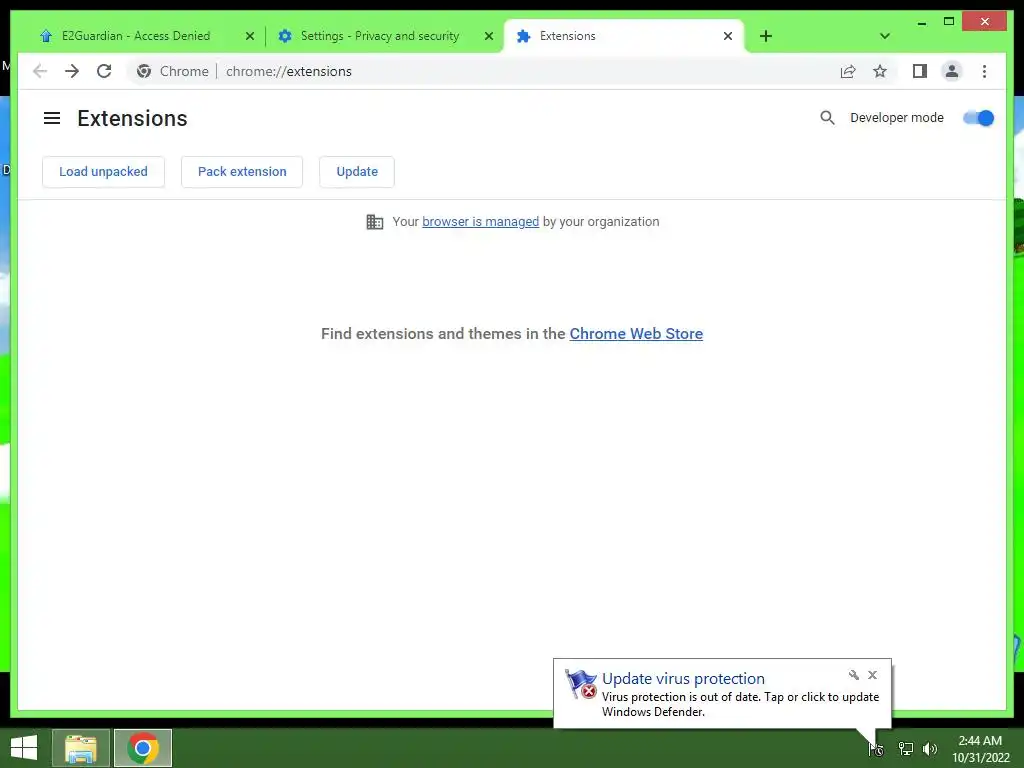Expand the tab search chevron
Image resolution: width=1024 pixels, height=768 pixels.
(885, 36)
